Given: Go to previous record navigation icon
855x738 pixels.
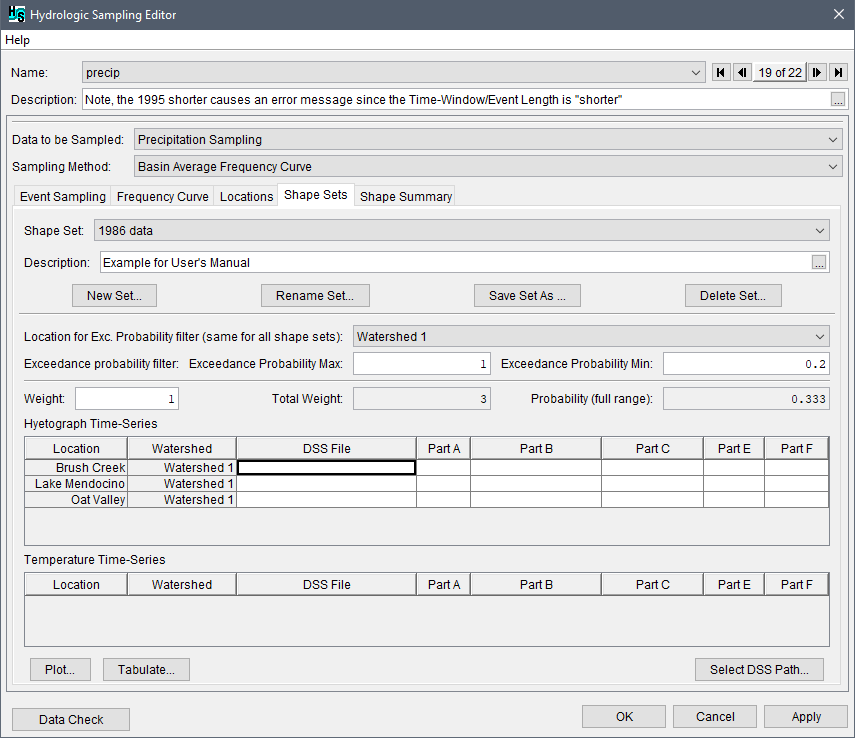Looking at the screenshot, I should pyautogui.click(x=742, y=73).
